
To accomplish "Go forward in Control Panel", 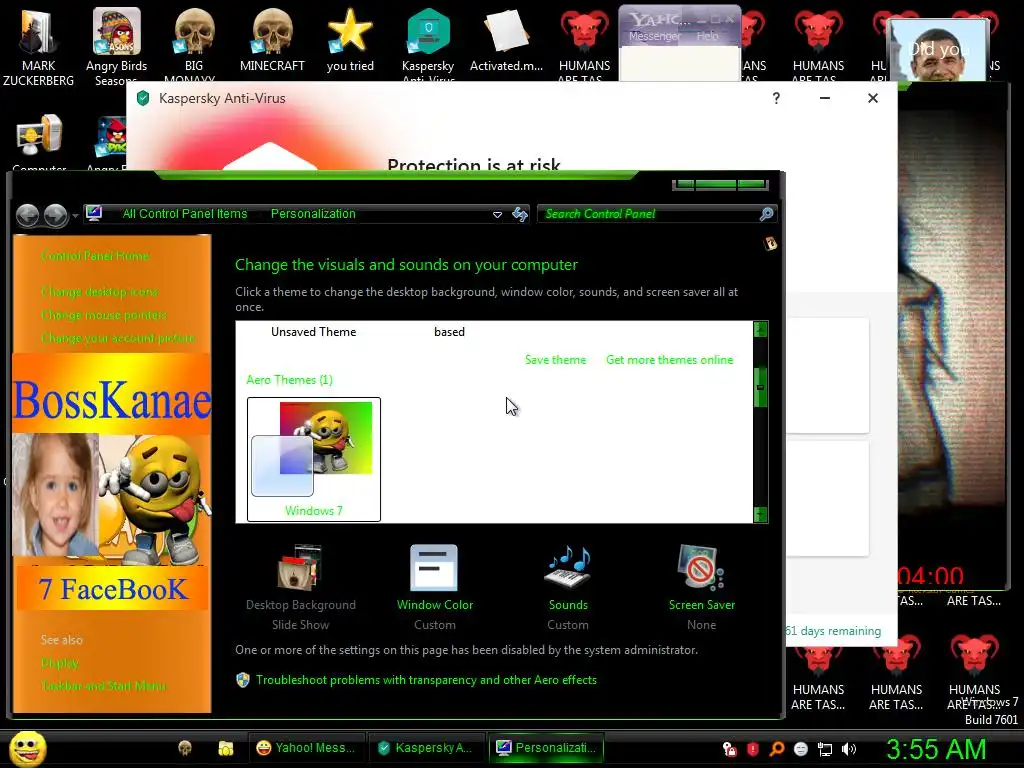I will tap(56, 215).
